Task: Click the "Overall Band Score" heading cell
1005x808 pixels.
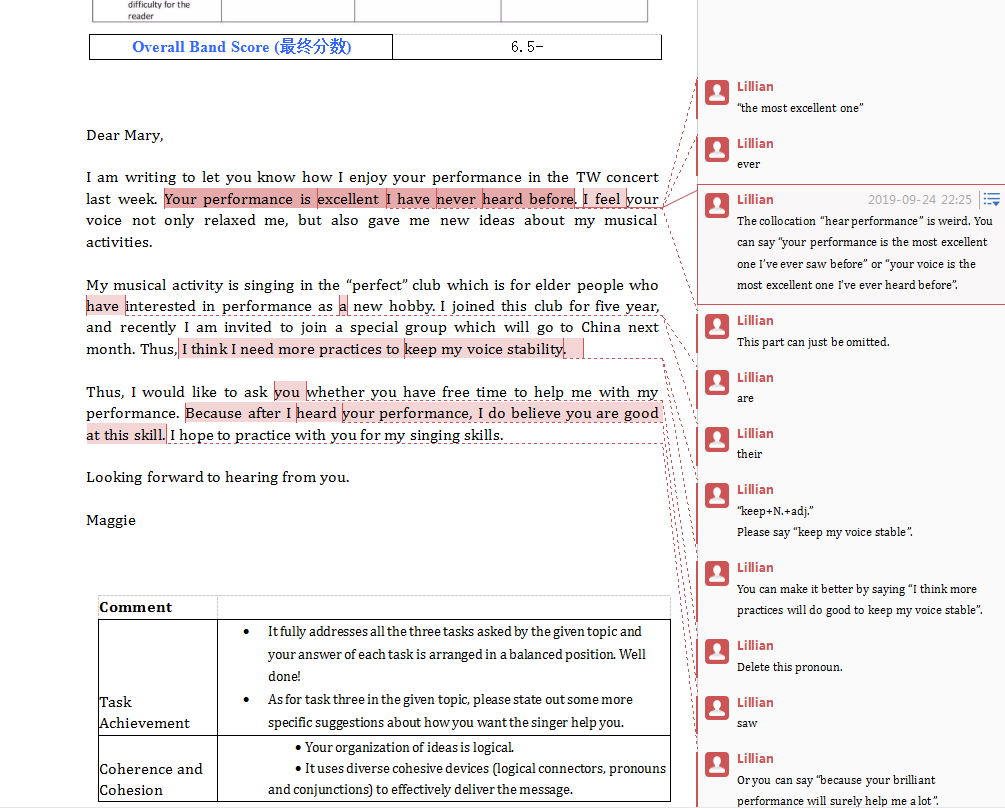Action: (x=241, y=47)
